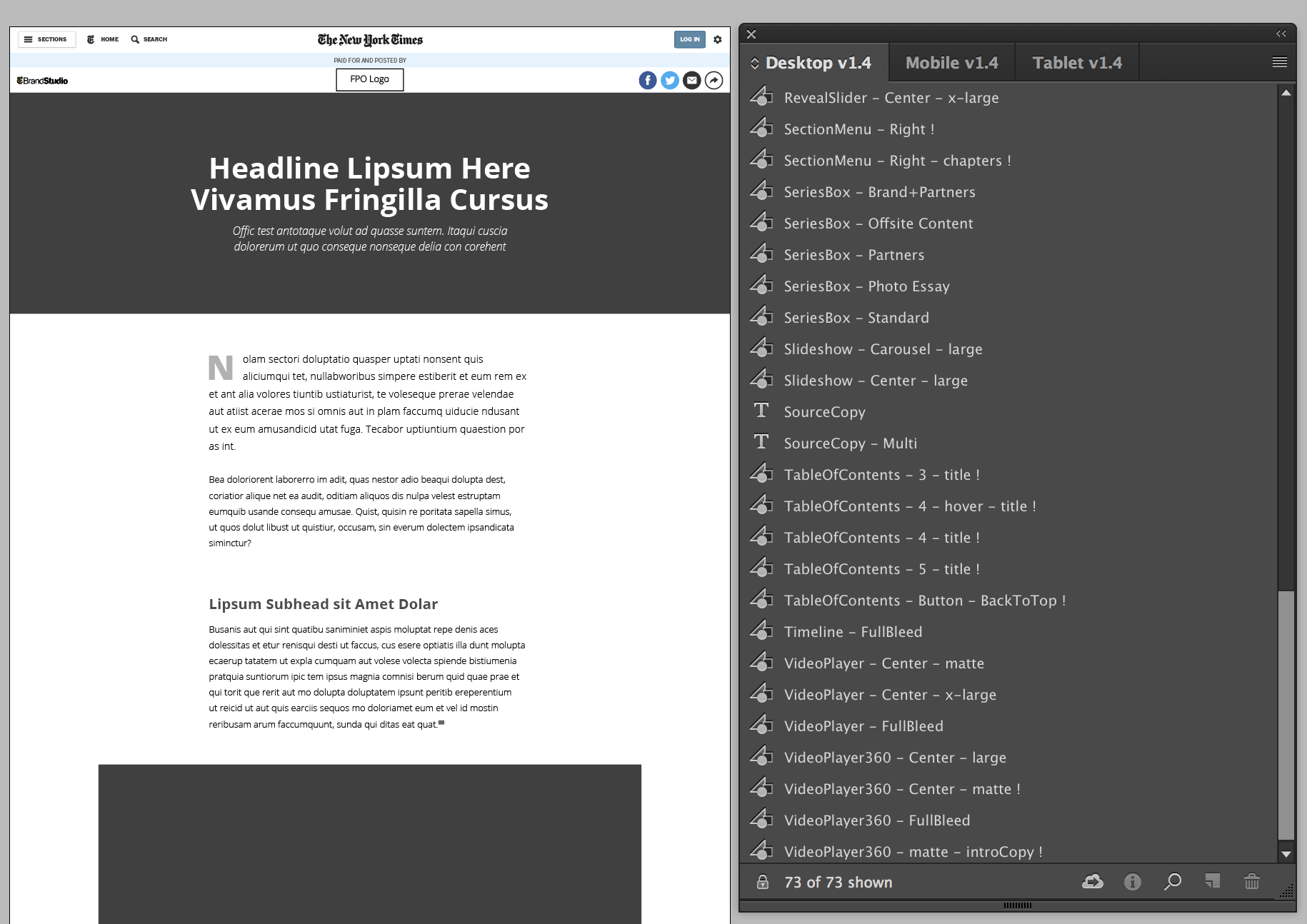Click the panel resize grip at bottom
Screen dimensions: 1307x924
click(1018, 905)
